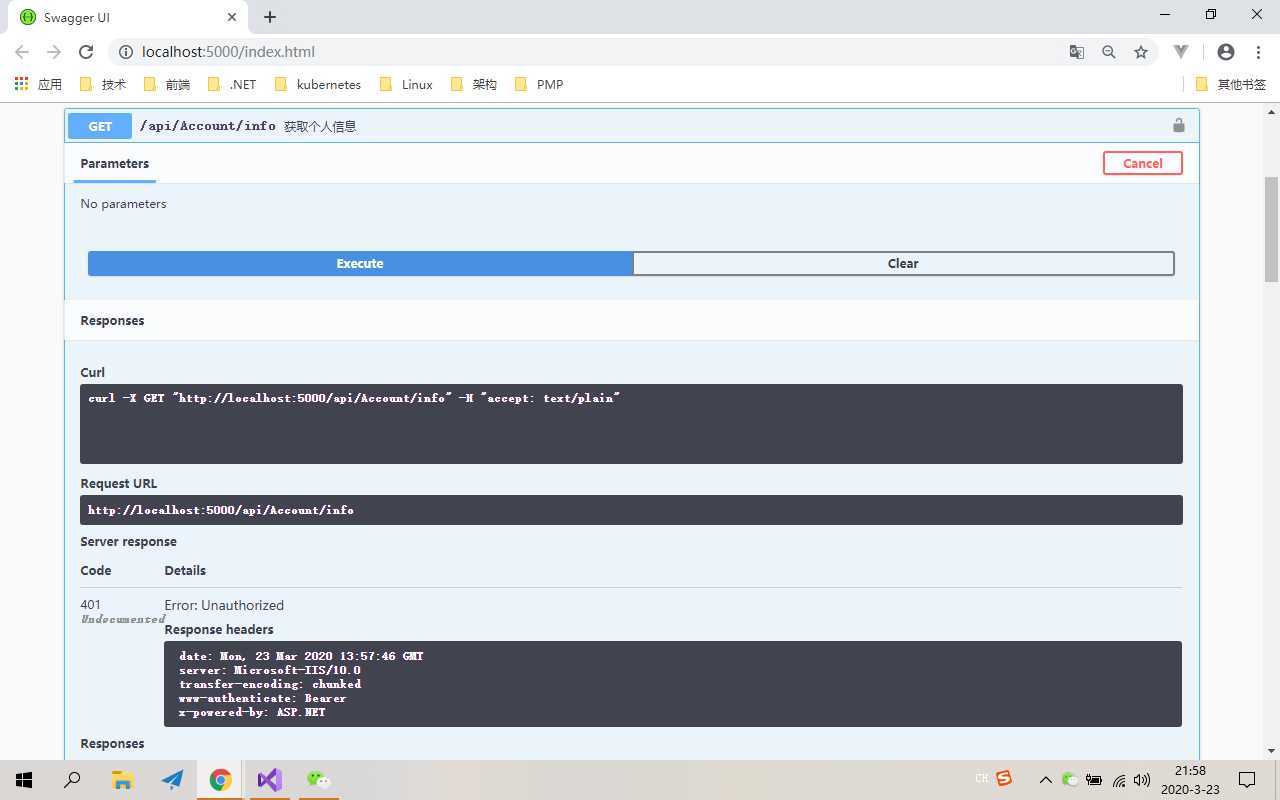Image resolution: width=1280 pixels, height=800 pixels.
Task: Click the scrollbar up arrow
Action: pos(1271,110)
